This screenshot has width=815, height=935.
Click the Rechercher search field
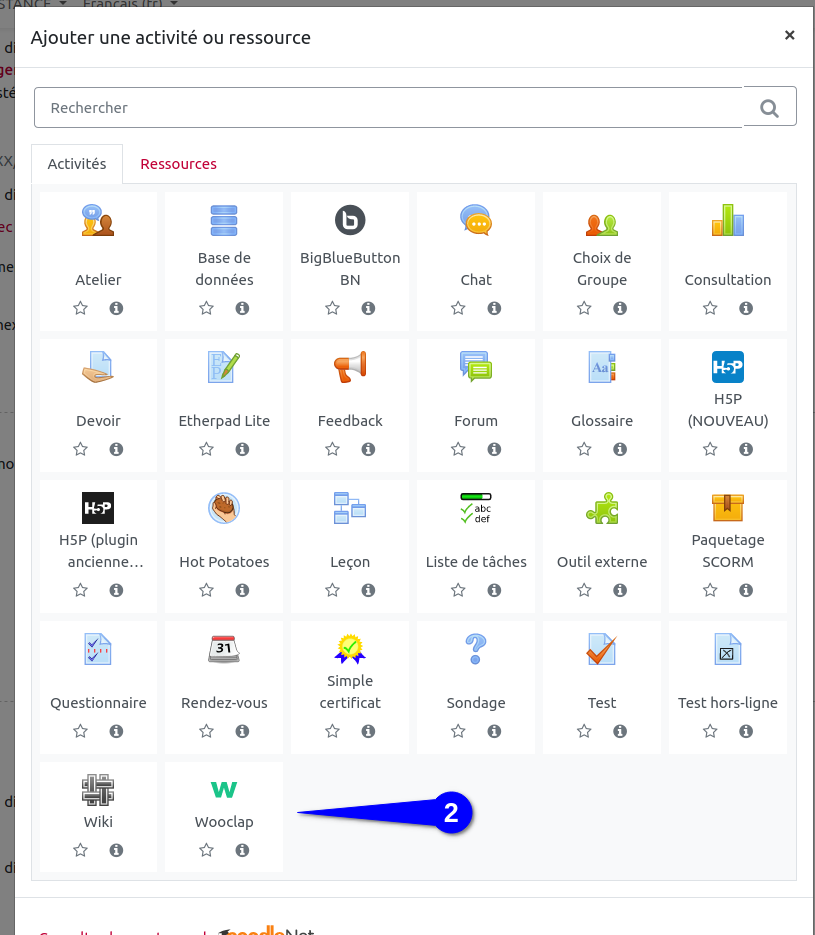388,108
